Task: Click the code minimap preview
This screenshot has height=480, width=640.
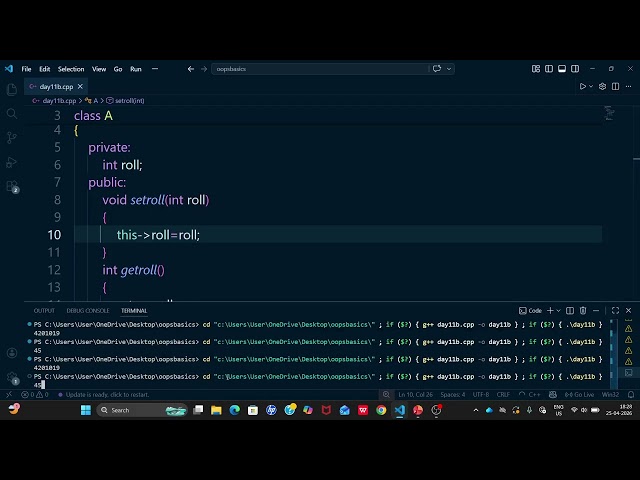Action: 609,113
